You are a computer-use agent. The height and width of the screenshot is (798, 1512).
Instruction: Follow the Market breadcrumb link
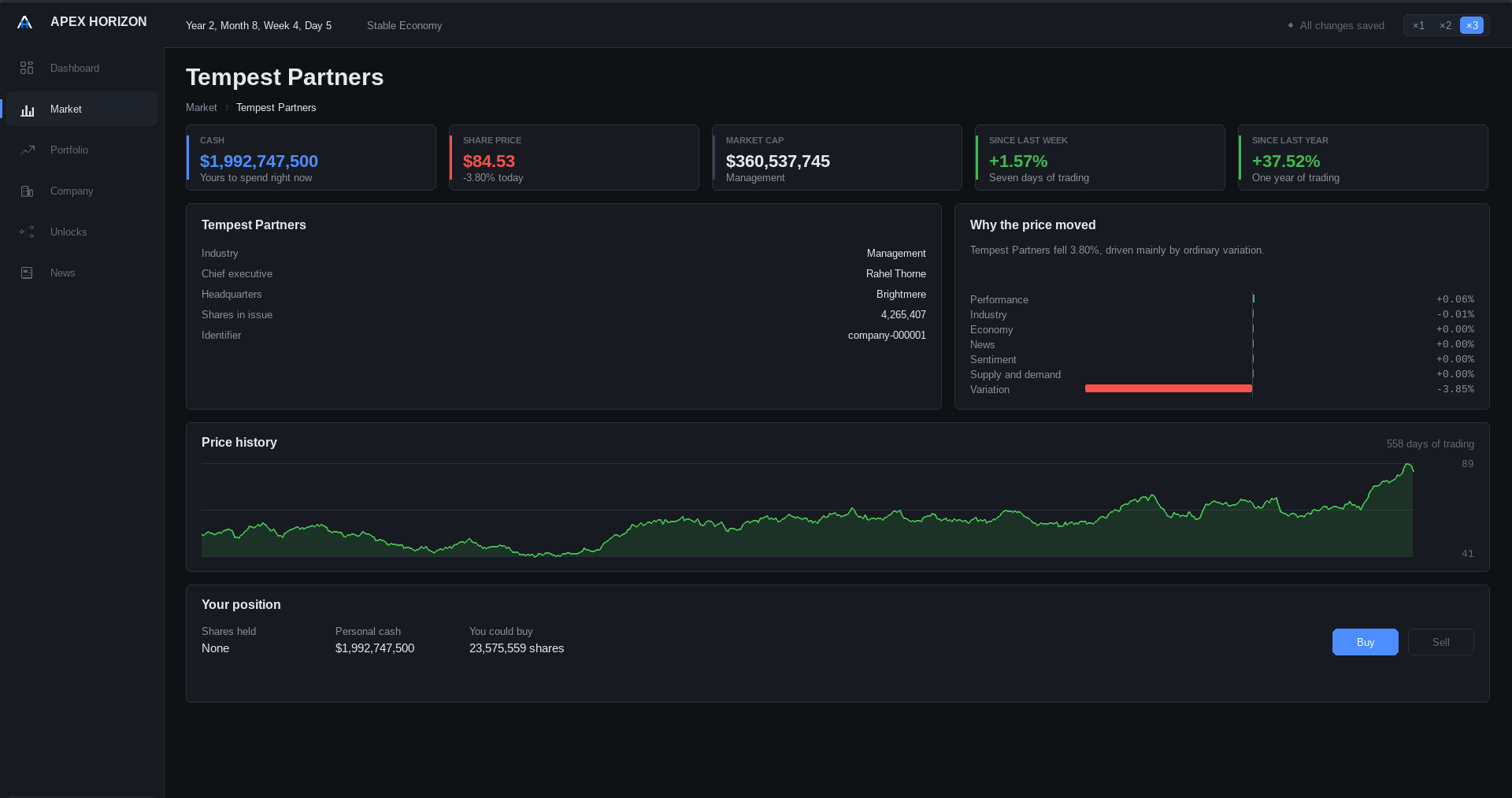click(202, 107)
